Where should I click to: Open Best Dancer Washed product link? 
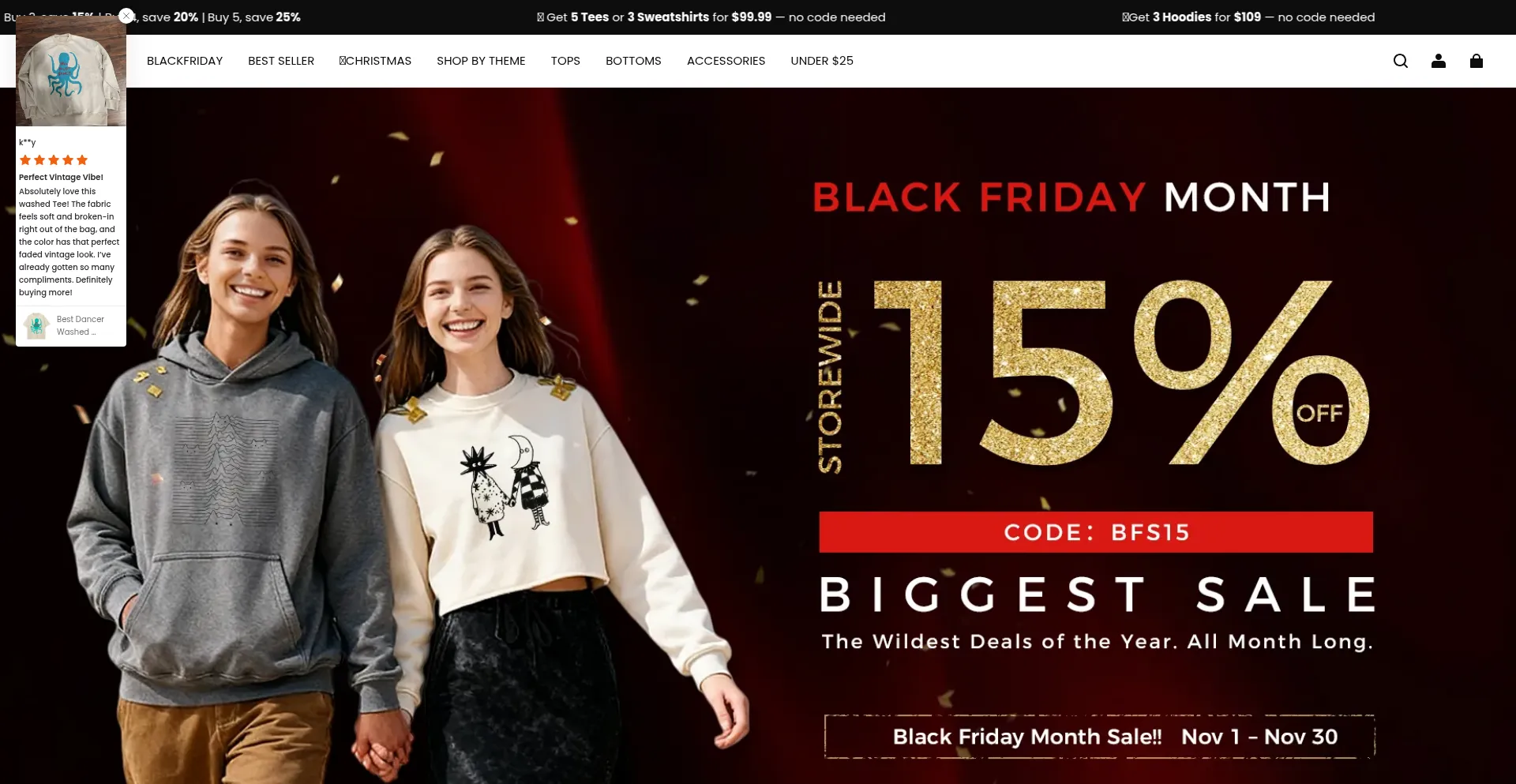tap(80, 325)
